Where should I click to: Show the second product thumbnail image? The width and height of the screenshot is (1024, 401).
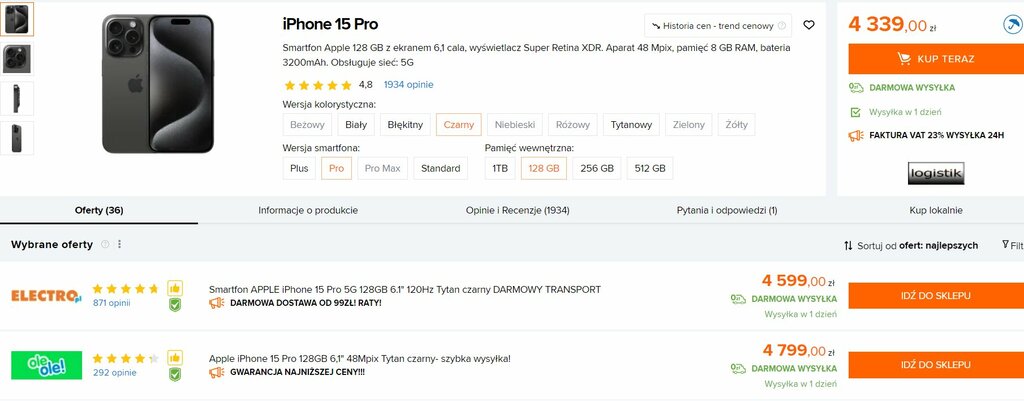click(x=16, y=59)
